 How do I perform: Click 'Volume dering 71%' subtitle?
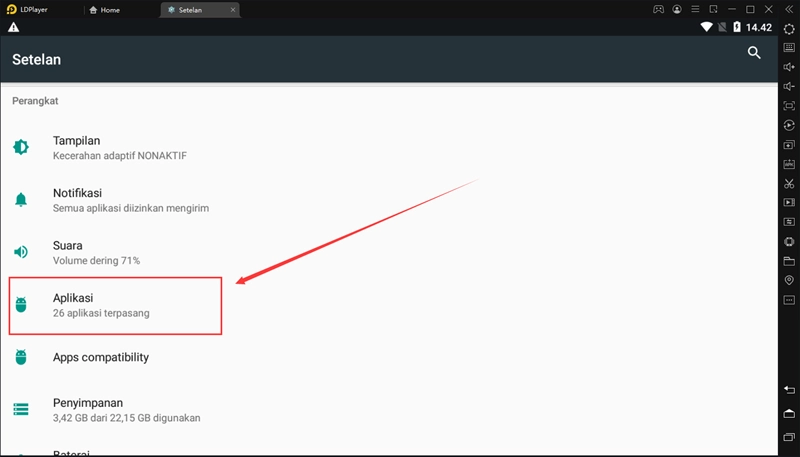click(96, 261)
